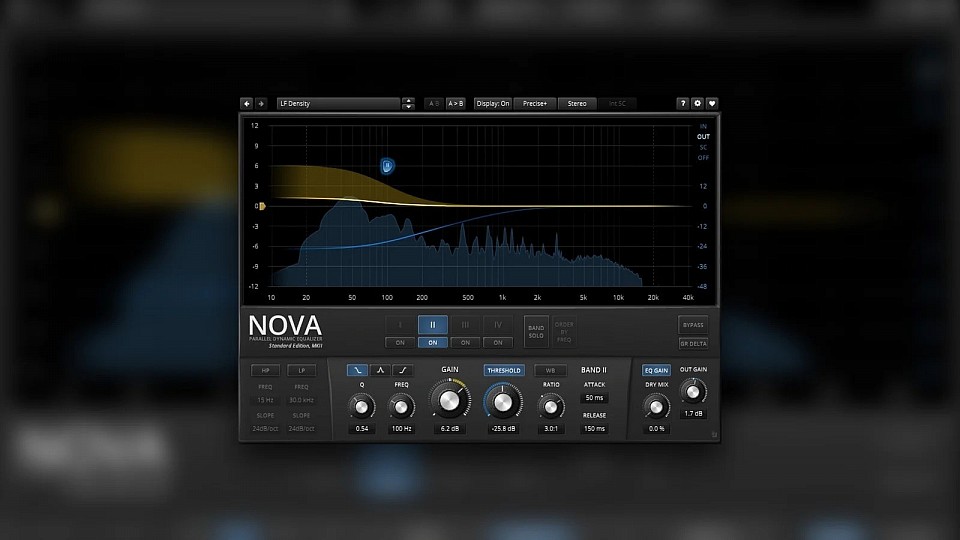
Task: Click the HP 15 Hz frequency field
Action: click(x=265, y=400)
